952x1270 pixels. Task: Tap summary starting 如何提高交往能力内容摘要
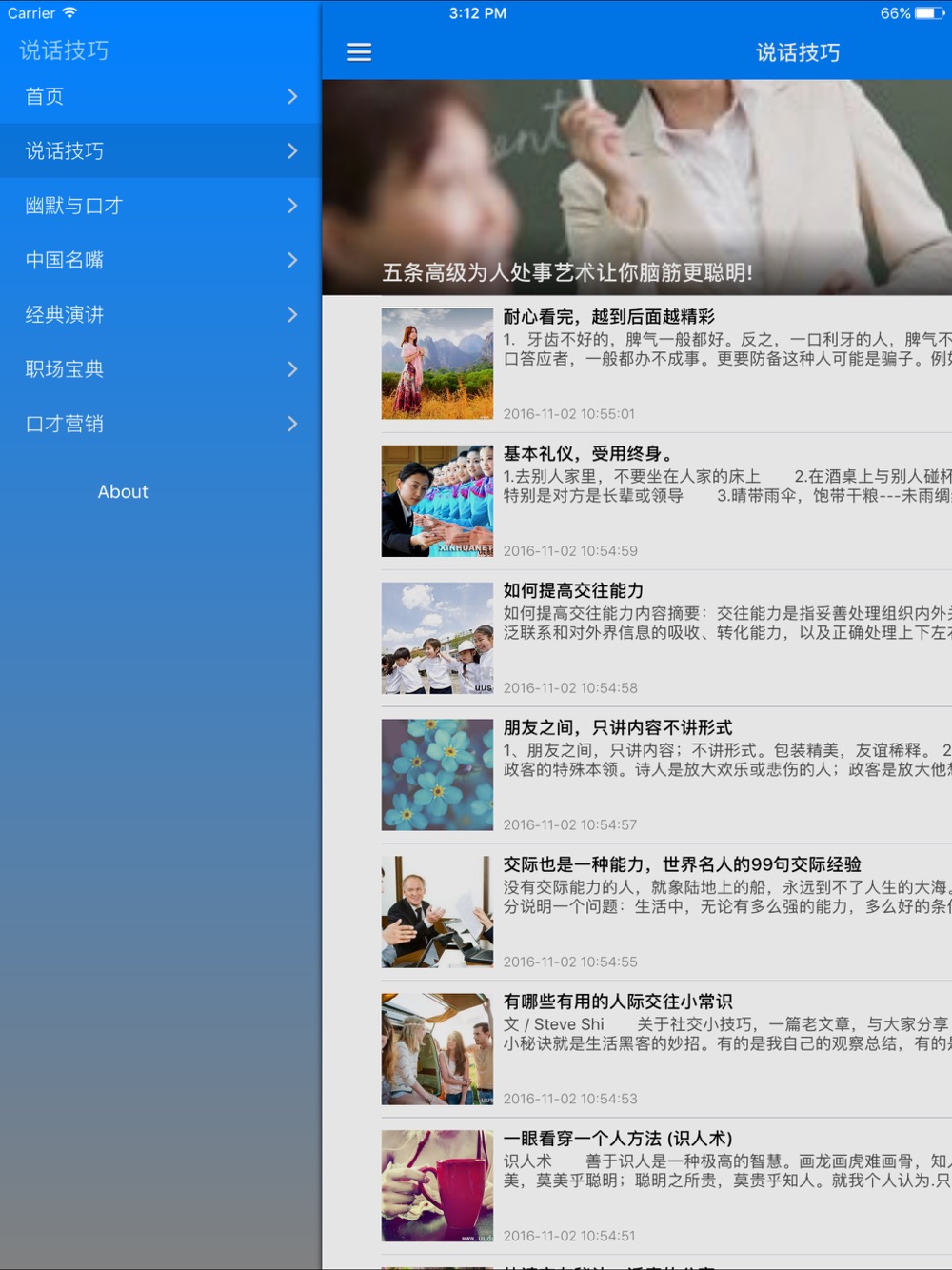727,623
